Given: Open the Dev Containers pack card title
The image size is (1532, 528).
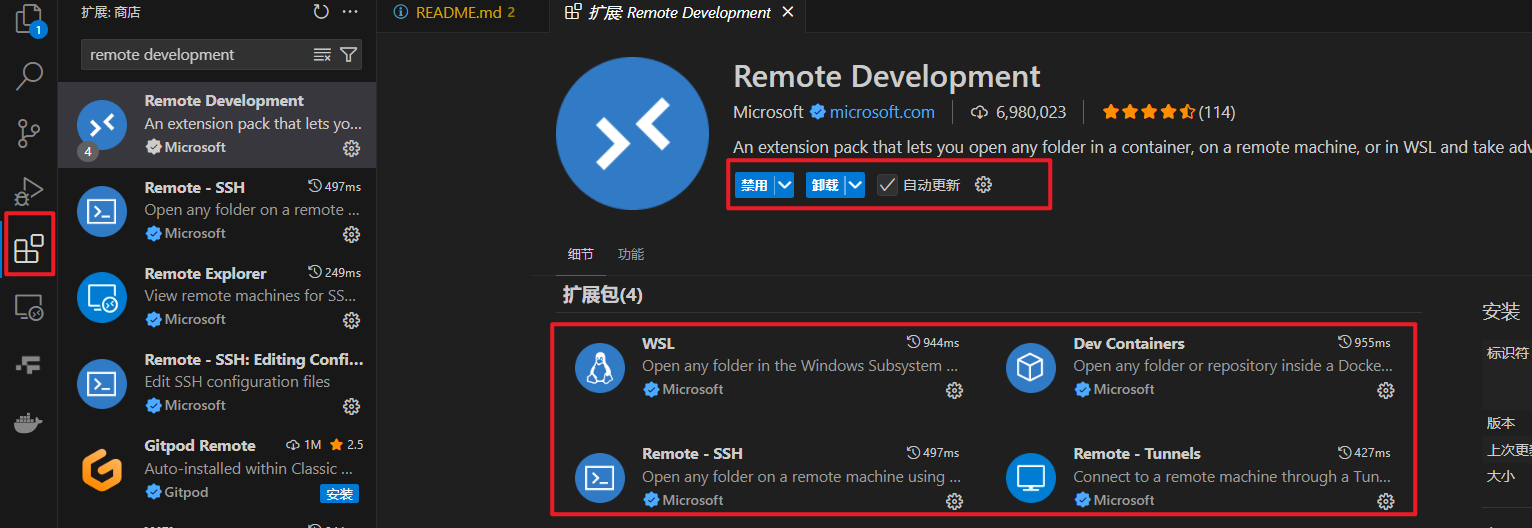Looking at the screenshot, I should 1129,344.
